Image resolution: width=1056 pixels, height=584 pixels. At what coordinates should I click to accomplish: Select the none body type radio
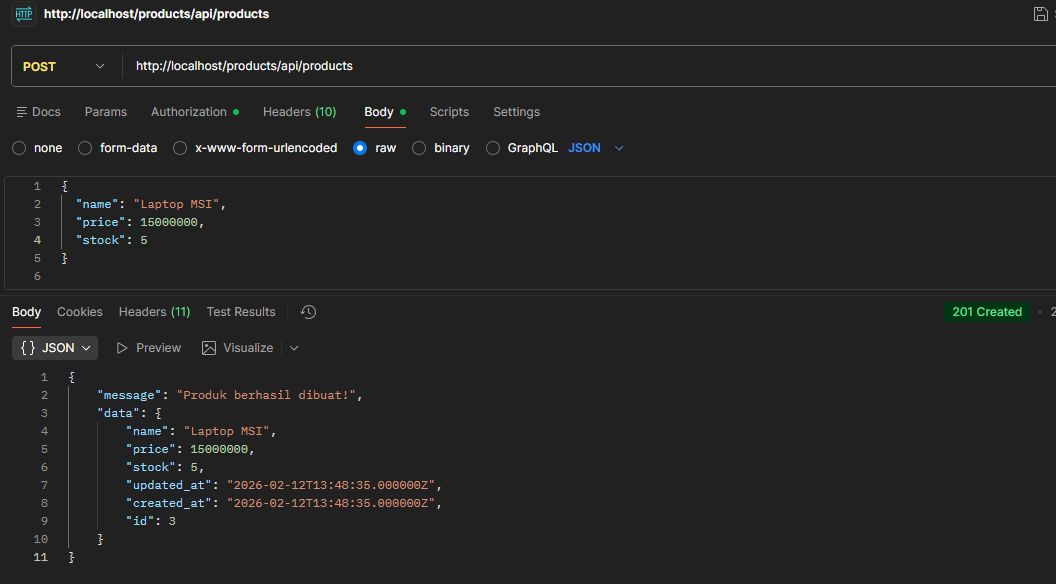[x=19, y=148]
